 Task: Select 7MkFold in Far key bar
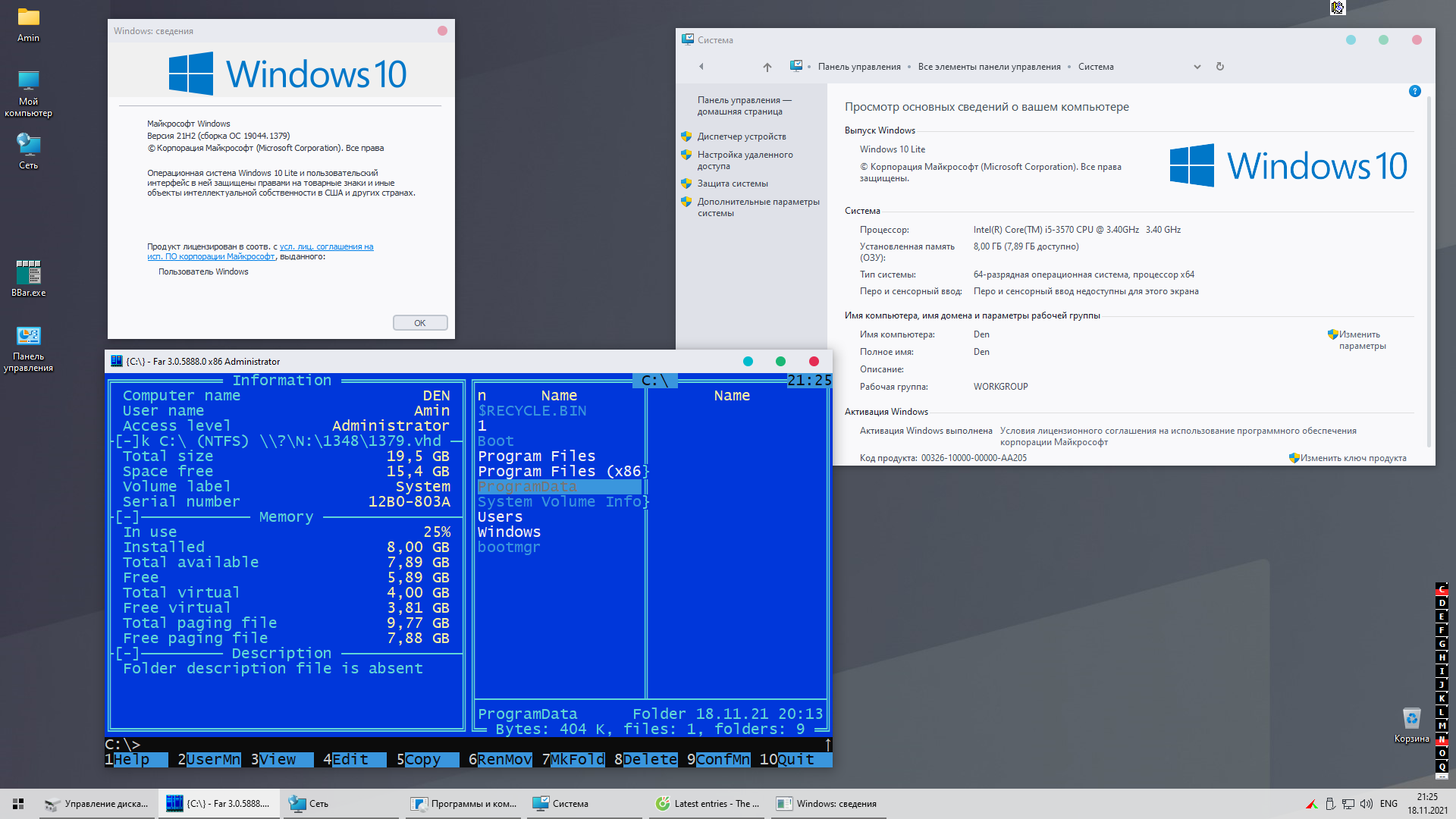click(x=577, y=760)
